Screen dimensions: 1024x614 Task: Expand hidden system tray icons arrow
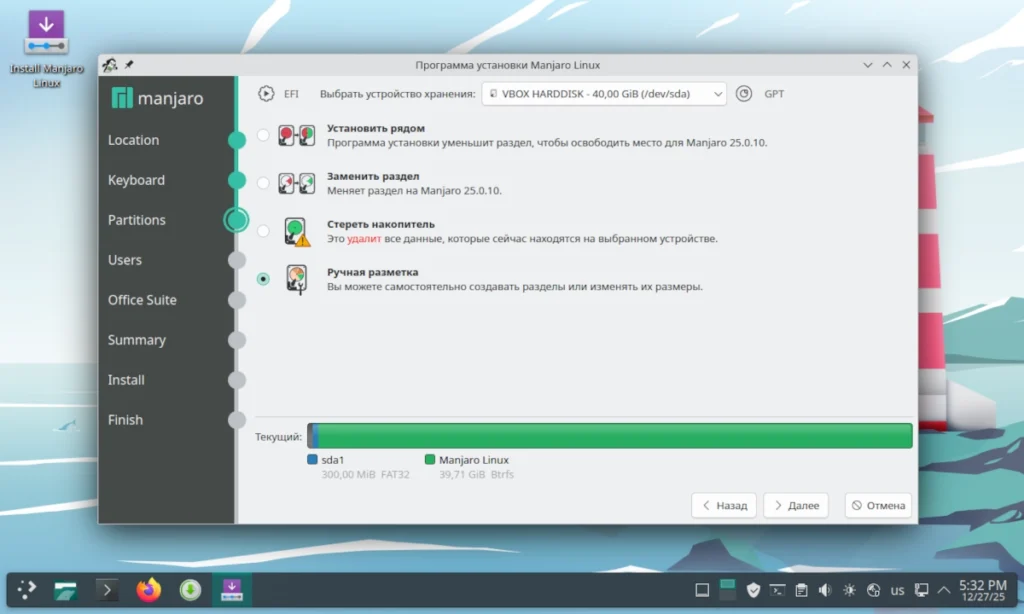point(944,590)
